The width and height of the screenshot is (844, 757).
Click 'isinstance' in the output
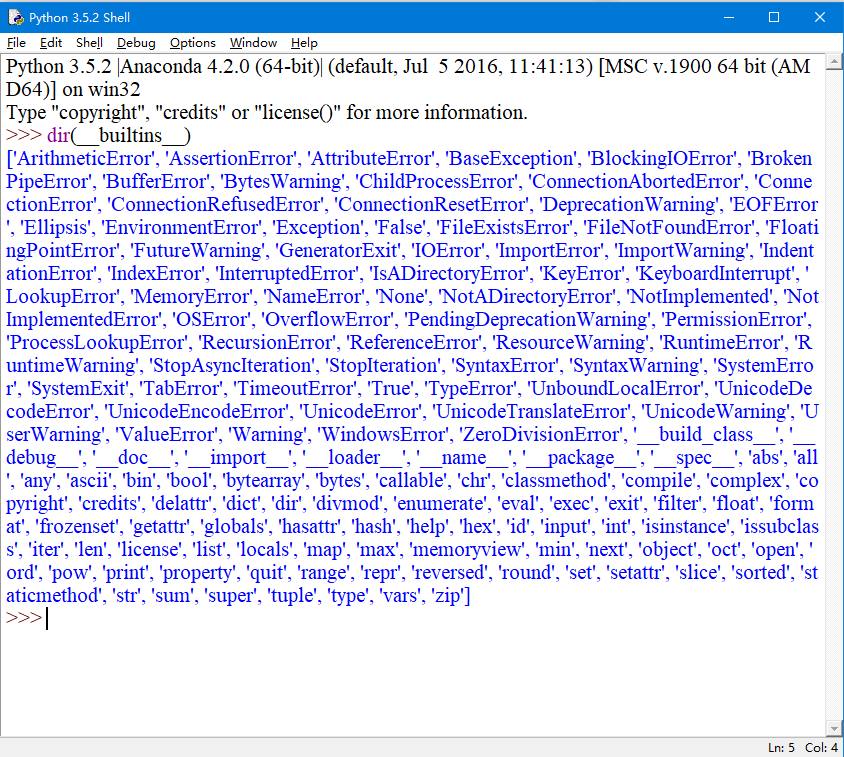click(x=686, y=527)
